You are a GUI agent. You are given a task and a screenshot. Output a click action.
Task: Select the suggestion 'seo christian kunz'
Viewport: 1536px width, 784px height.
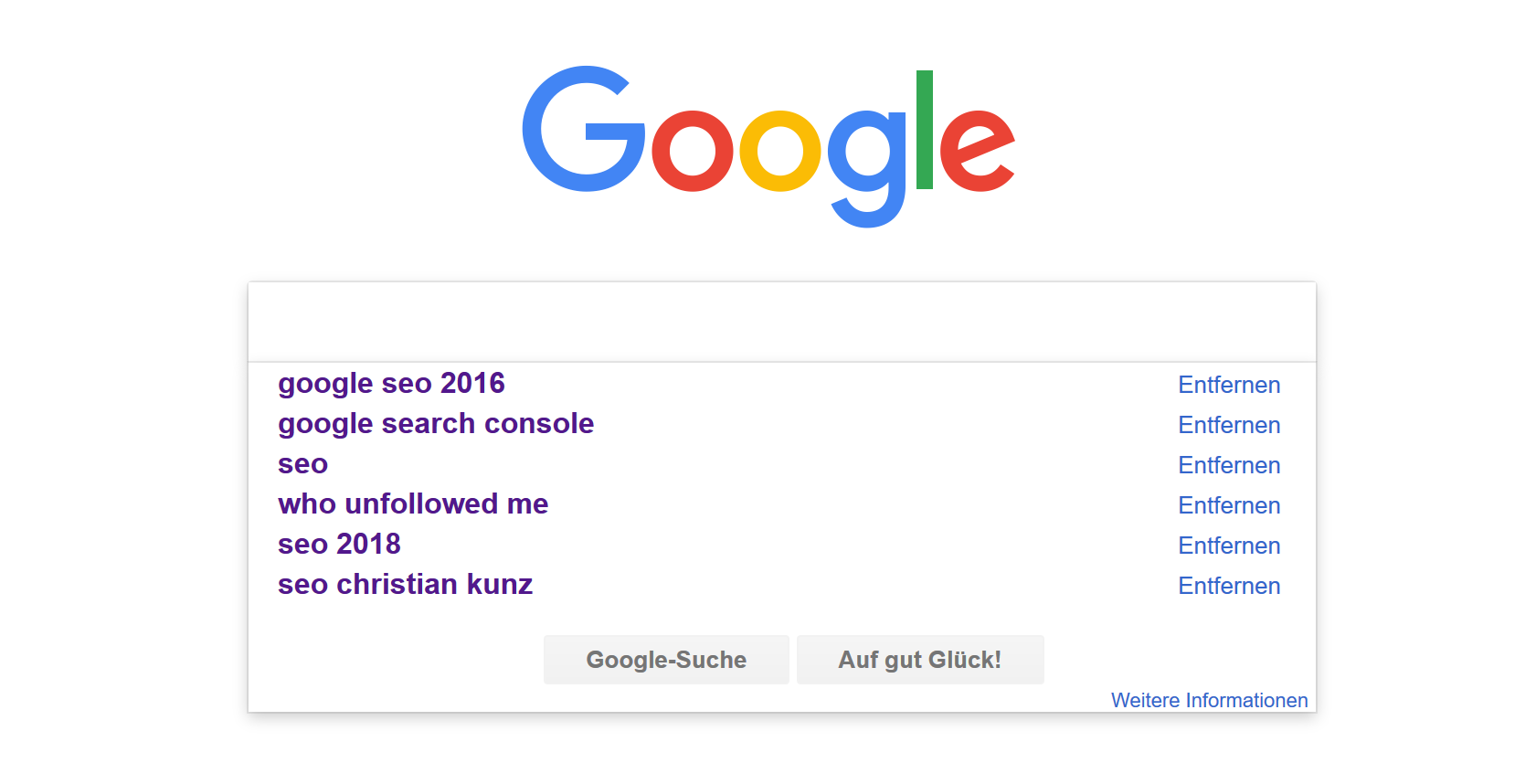tap(406, 584)
